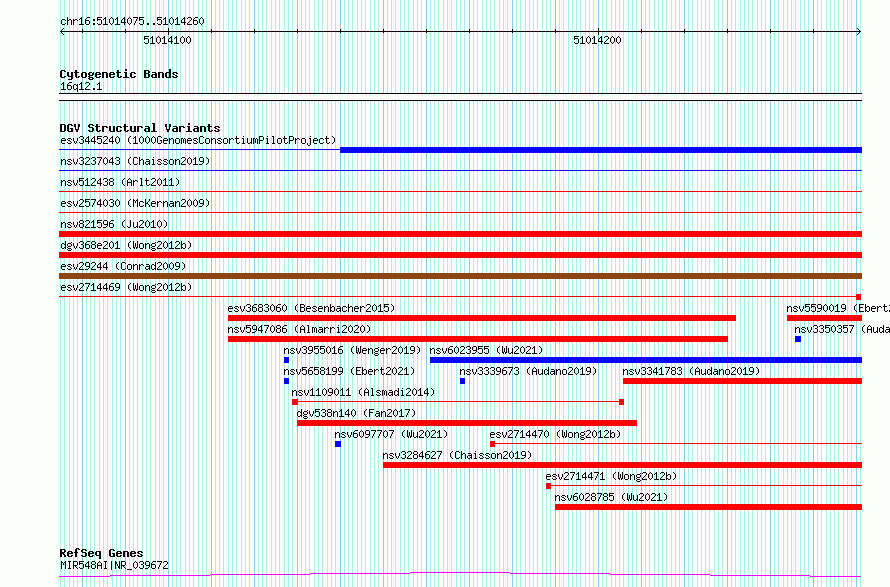Image resolution: width=890 pixels, height=587 pixels.
Task: Click red start marker of esv2714471
Action: tap(548, 486)
